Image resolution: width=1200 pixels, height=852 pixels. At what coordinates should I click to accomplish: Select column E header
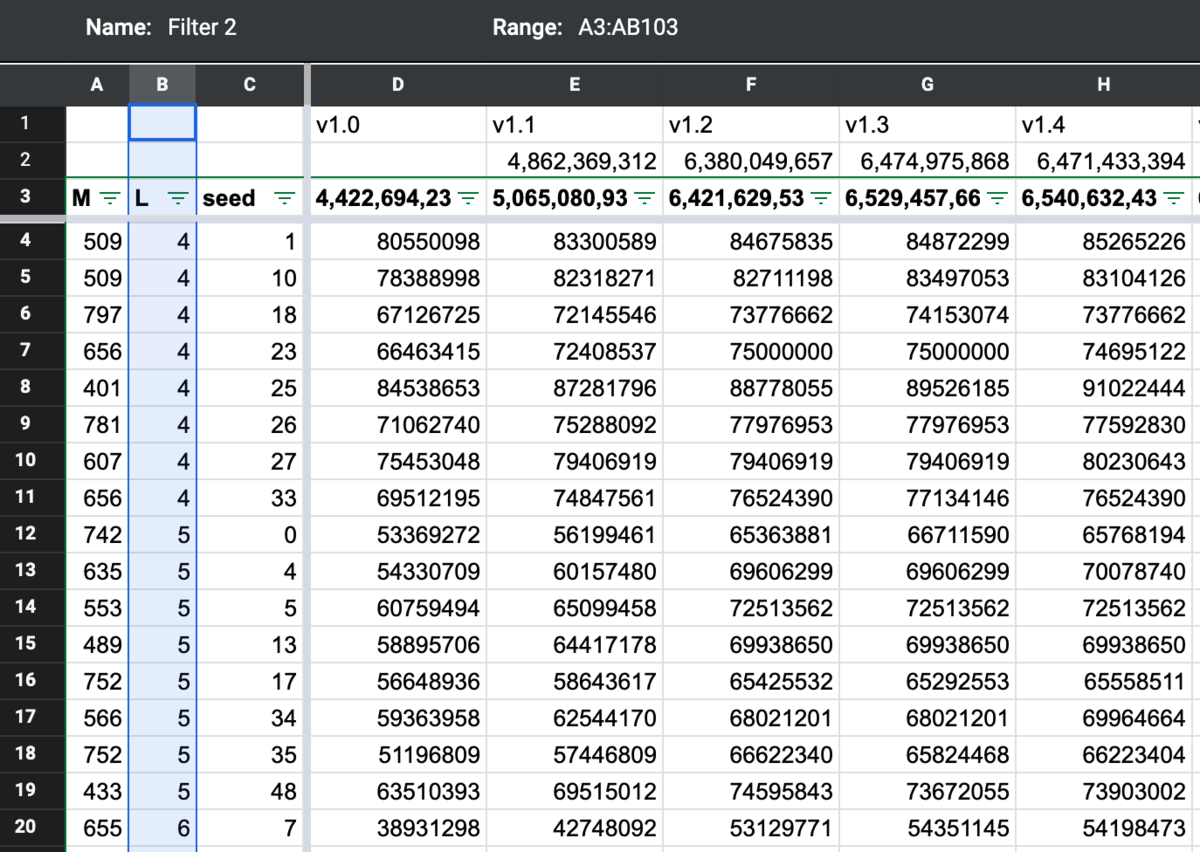coord(574,85)
